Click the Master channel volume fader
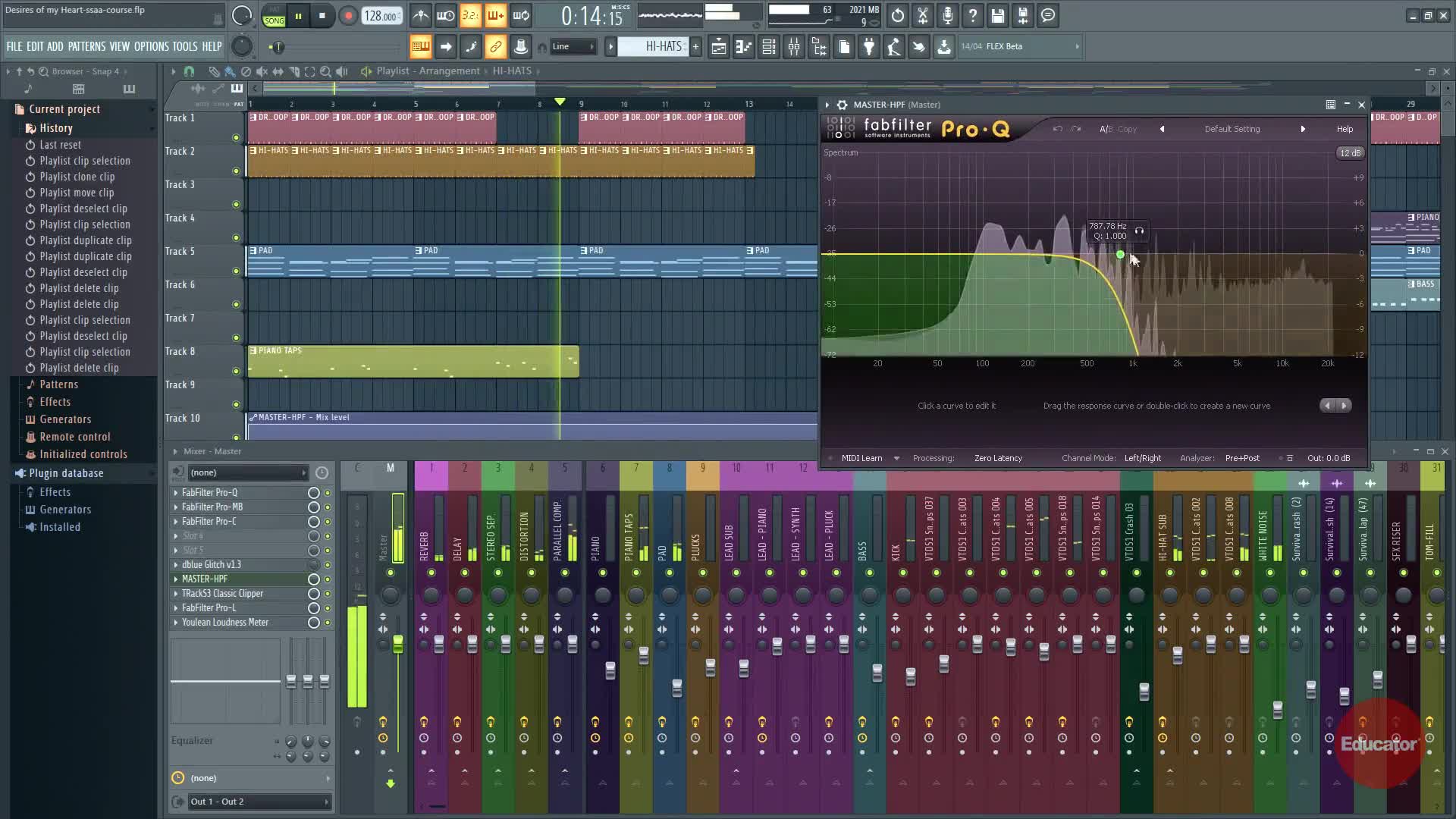Viewport: 1456px width, 819px height. click(398, 645)
